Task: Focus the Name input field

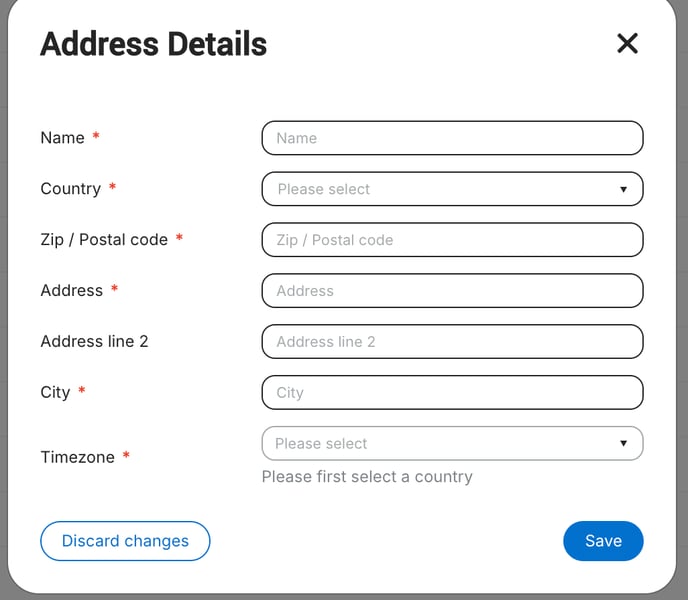Action: tap(452, 138)
